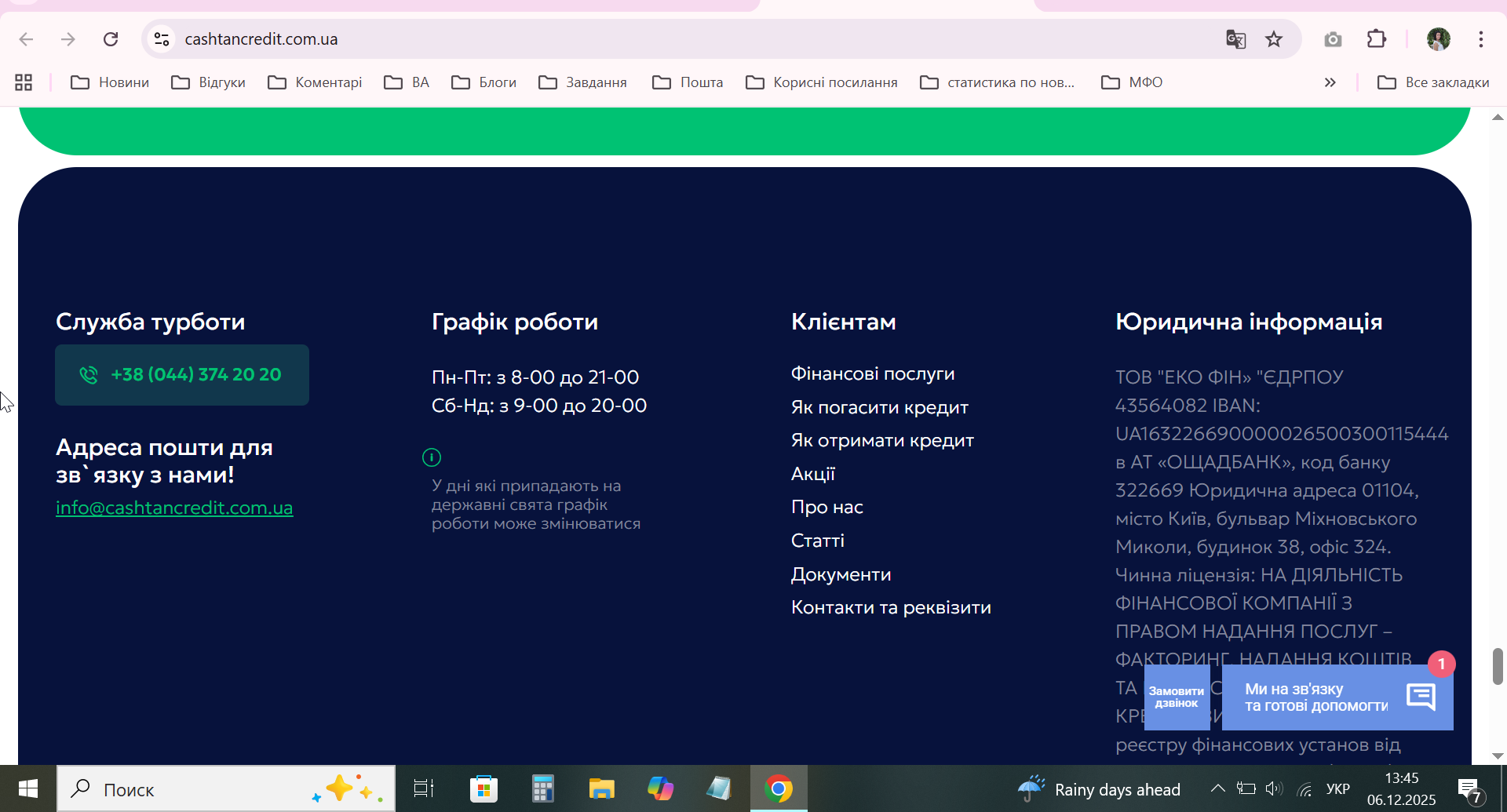
Task: Open the clock and date 13:45
Action: [x=1402, y=789]
